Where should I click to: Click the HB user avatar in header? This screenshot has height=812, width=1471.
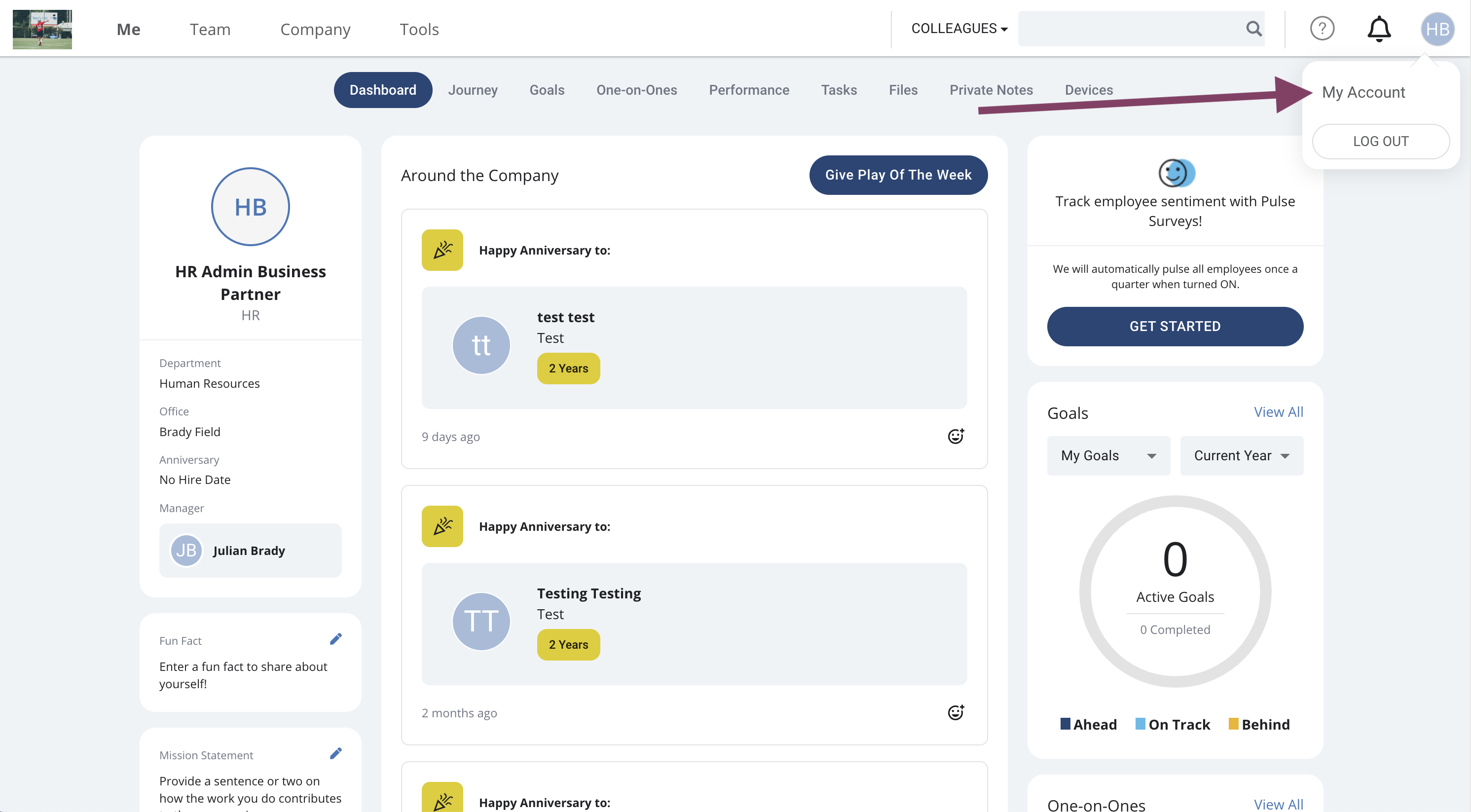click(x=1437, y=29)
